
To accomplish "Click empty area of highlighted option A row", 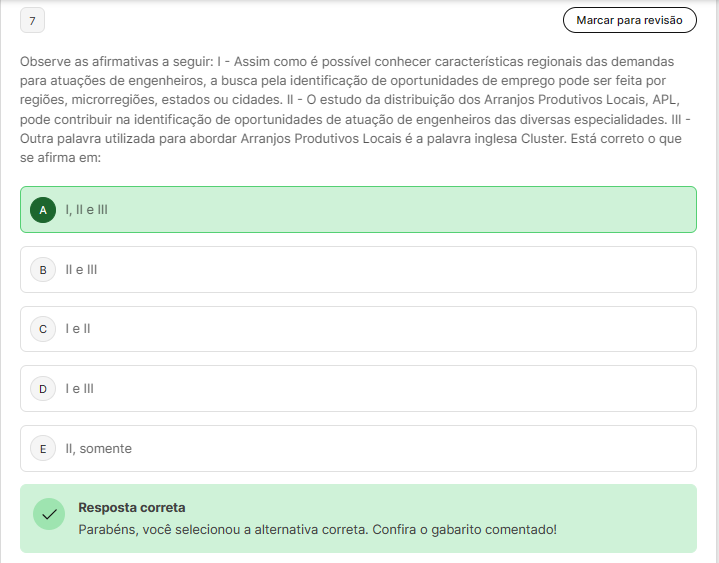I will tap(400, 210).
